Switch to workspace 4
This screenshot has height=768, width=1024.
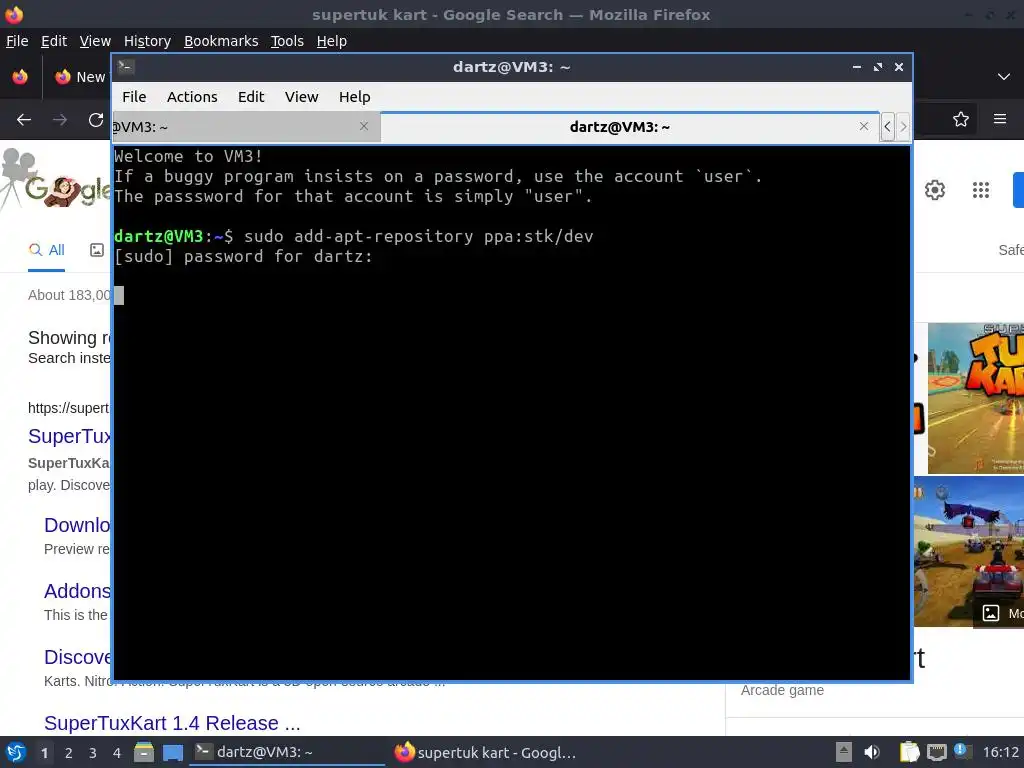click(117, 753)
